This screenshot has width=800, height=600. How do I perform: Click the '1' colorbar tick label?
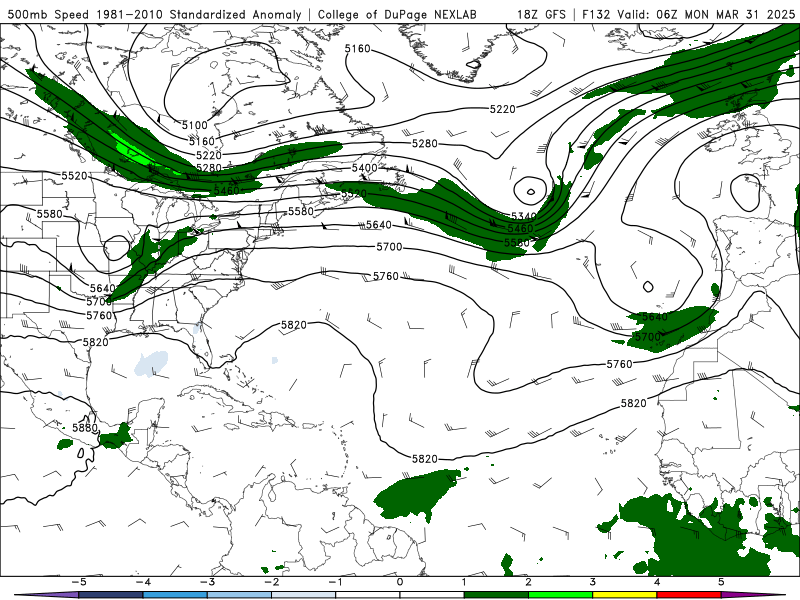(x=464, y=582)
